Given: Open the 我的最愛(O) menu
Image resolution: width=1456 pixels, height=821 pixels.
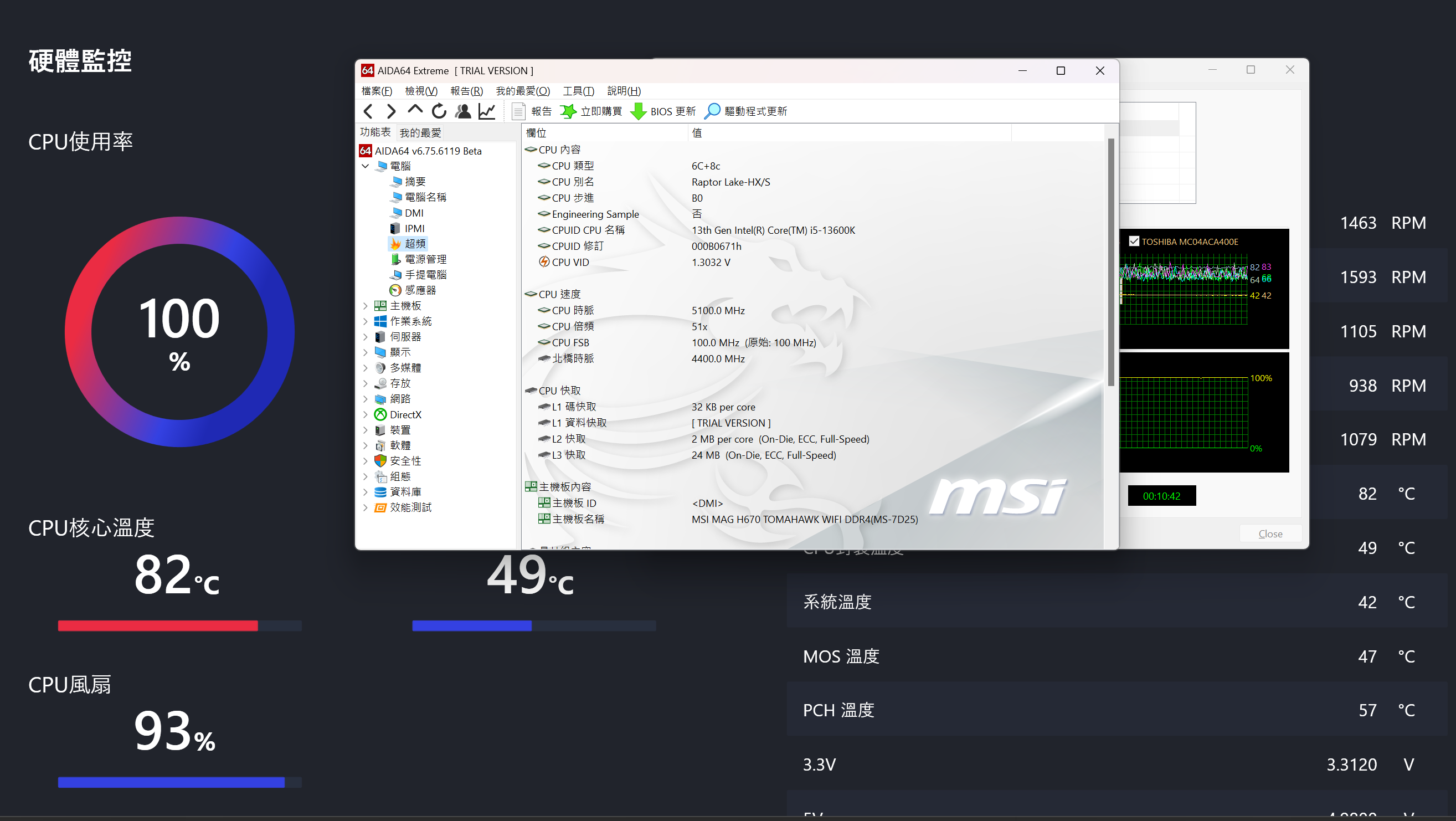Looking at the screenshot, I should [523, 91].
